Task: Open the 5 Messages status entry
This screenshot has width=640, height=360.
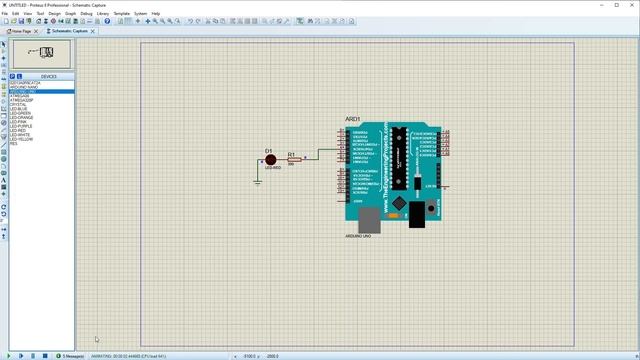Action: click(70, 356)
